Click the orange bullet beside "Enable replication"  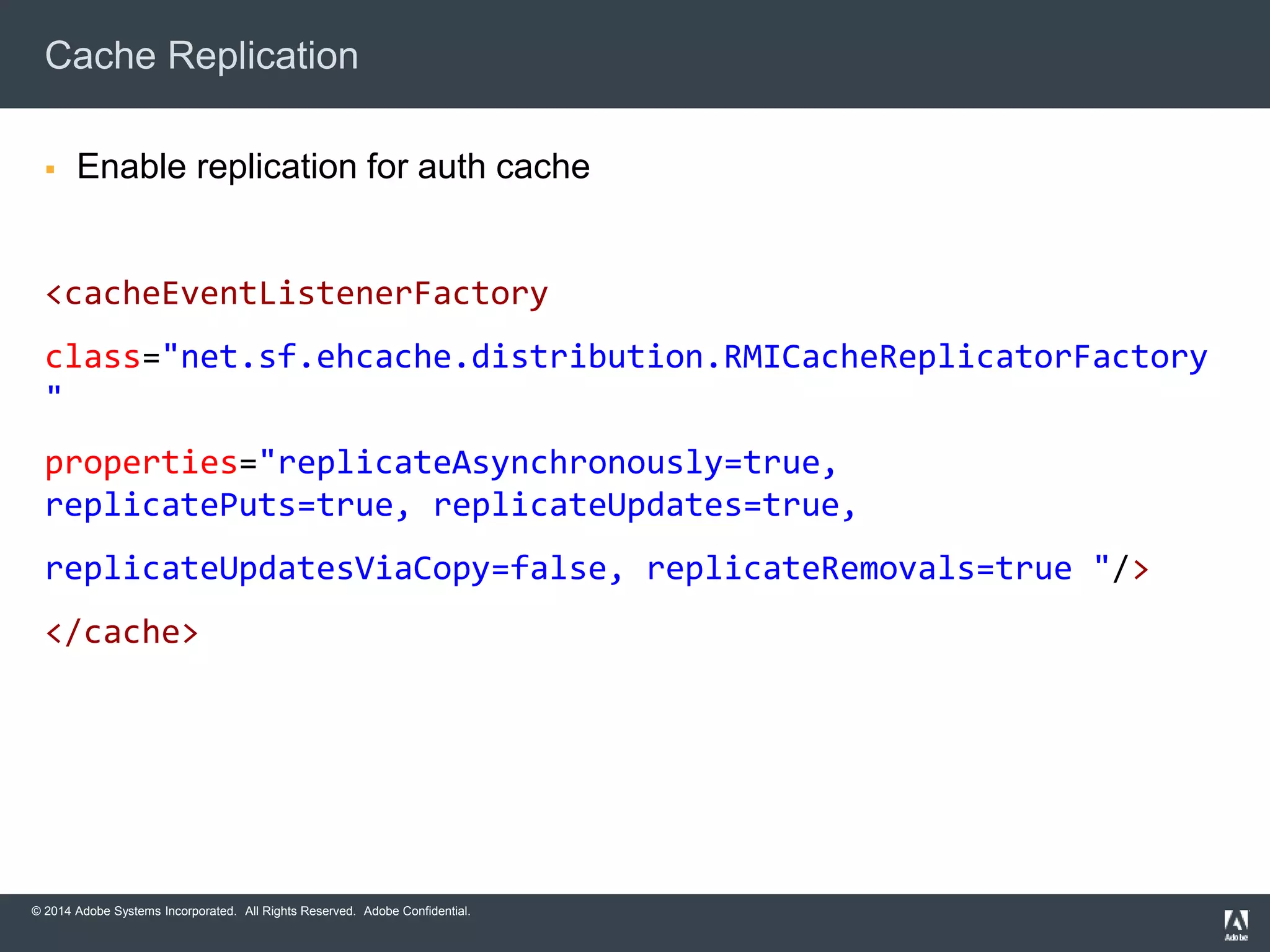click(x=50, y=169)
